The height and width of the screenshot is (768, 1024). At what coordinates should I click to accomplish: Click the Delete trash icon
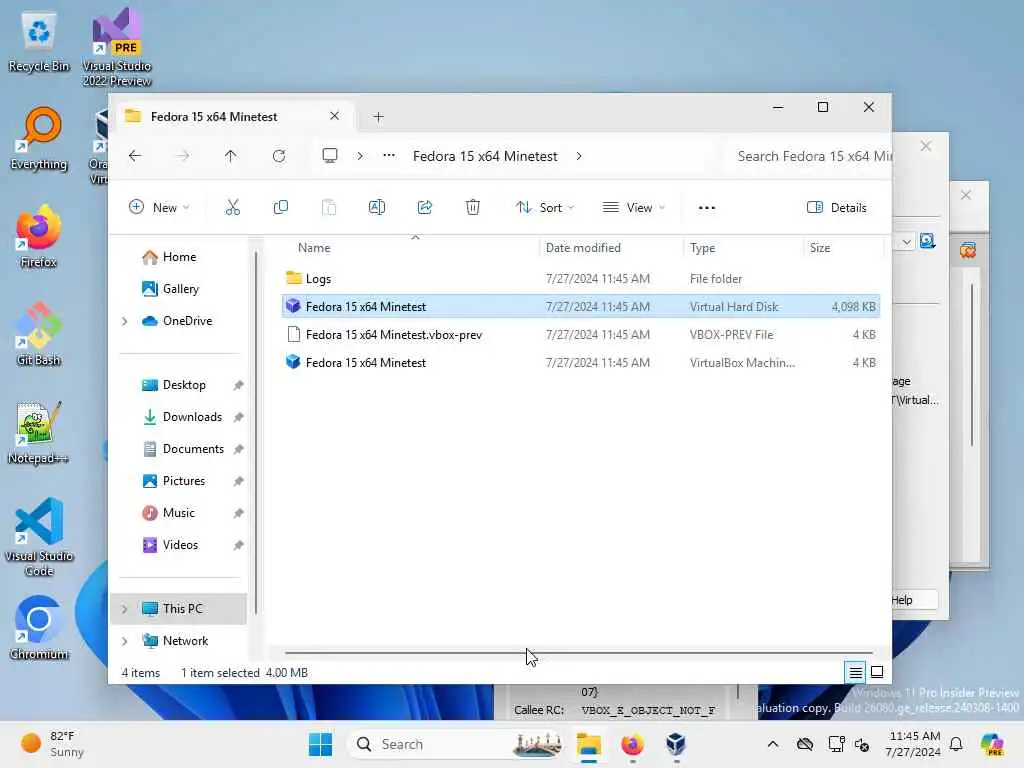473,208
